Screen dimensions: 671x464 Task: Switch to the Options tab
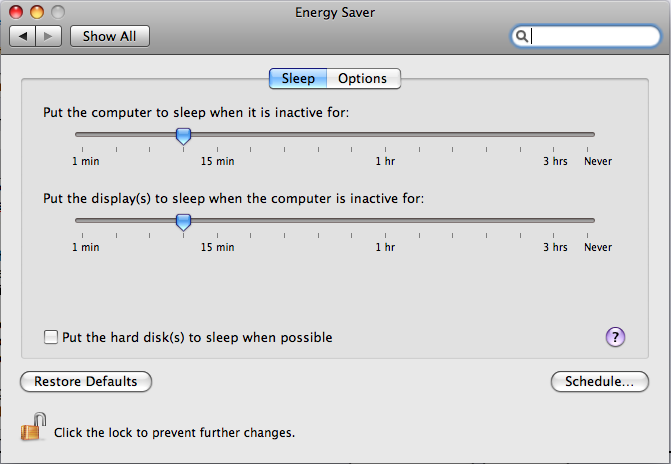[x=363, y=79]
